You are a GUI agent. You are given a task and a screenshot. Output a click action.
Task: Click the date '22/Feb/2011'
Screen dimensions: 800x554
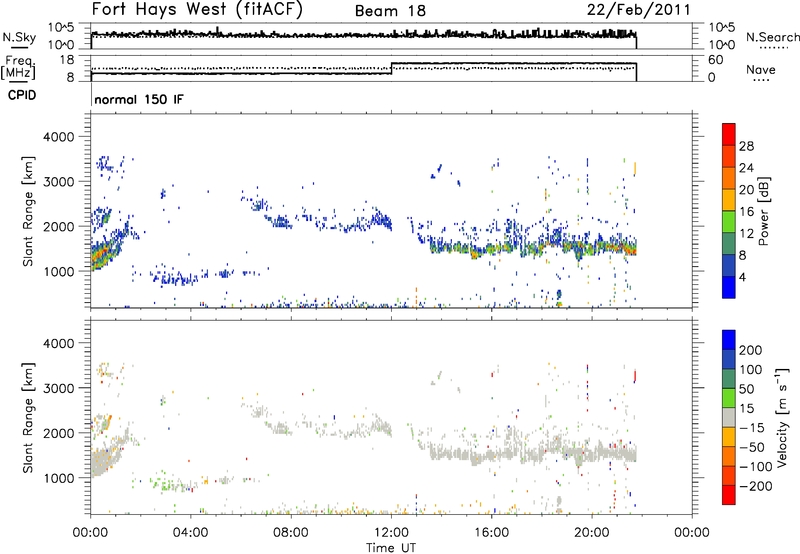coord(638,9)
